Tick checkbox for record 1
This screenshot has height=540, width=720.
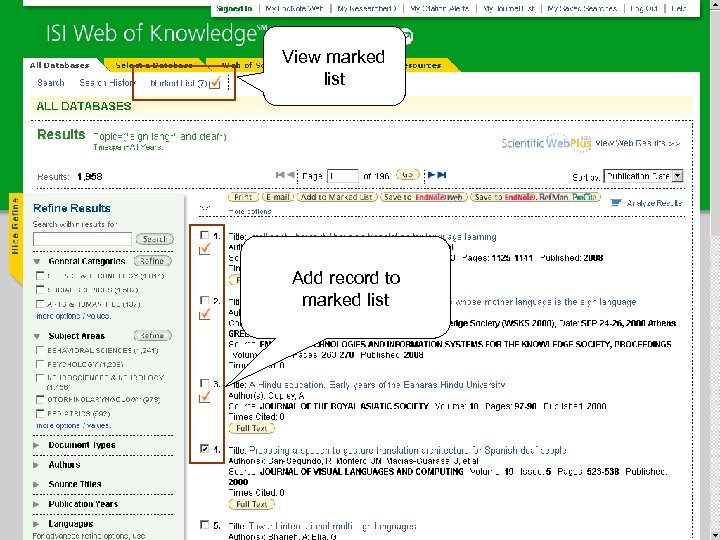click(x=205, y=236)
